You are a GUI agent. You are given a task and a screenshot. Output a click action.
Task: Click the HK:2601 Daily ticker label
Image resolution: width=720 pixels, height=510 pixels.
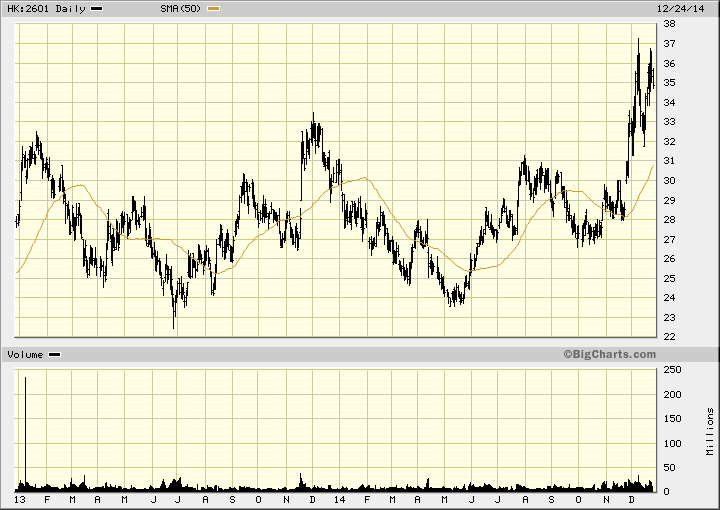45,9
